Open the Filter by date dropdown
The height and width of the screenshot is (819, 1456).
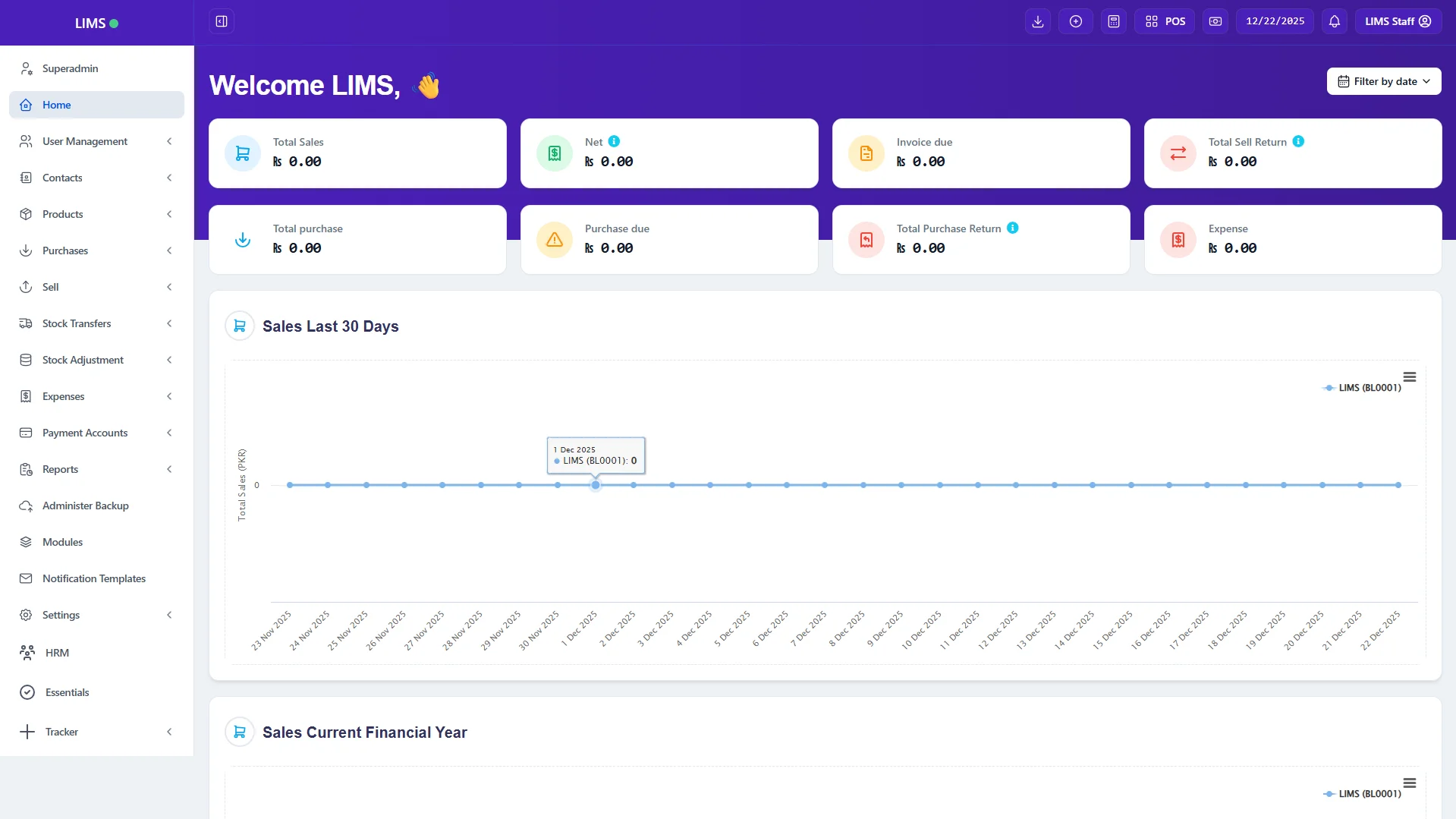coord(1384,81)
